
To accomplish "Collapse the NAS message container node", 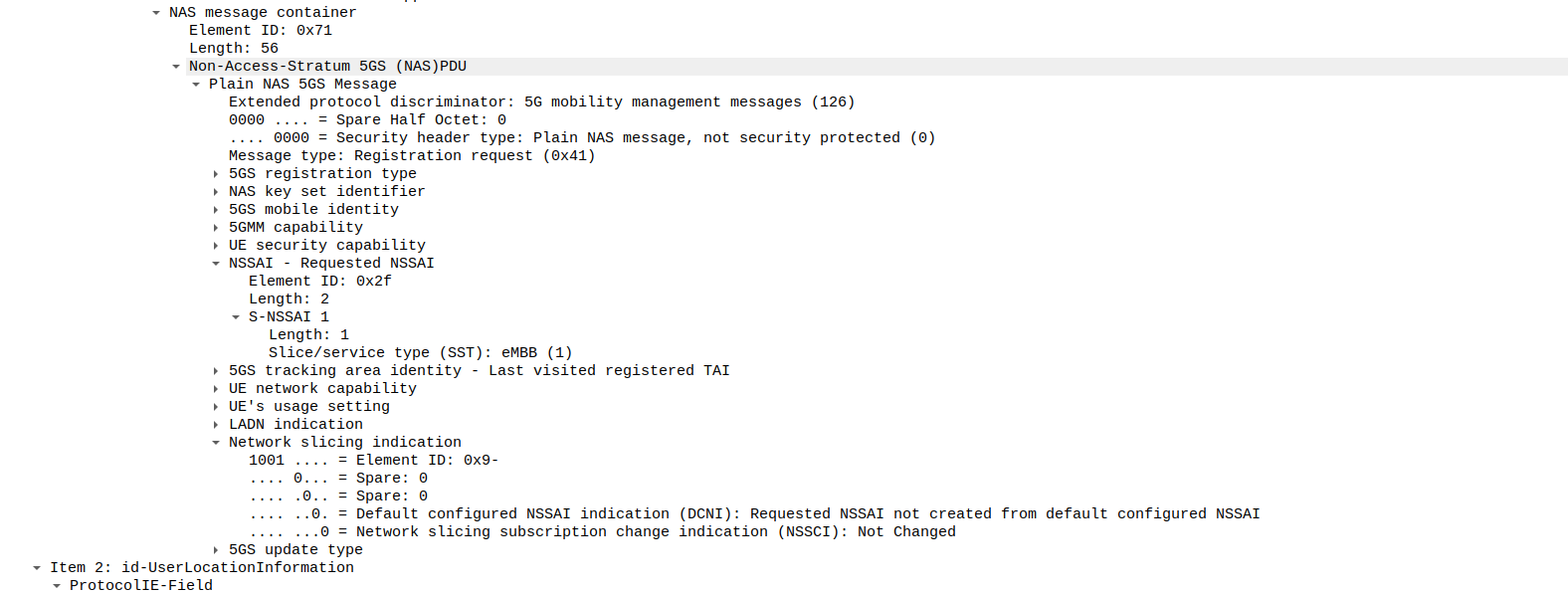I will (156, 13).
